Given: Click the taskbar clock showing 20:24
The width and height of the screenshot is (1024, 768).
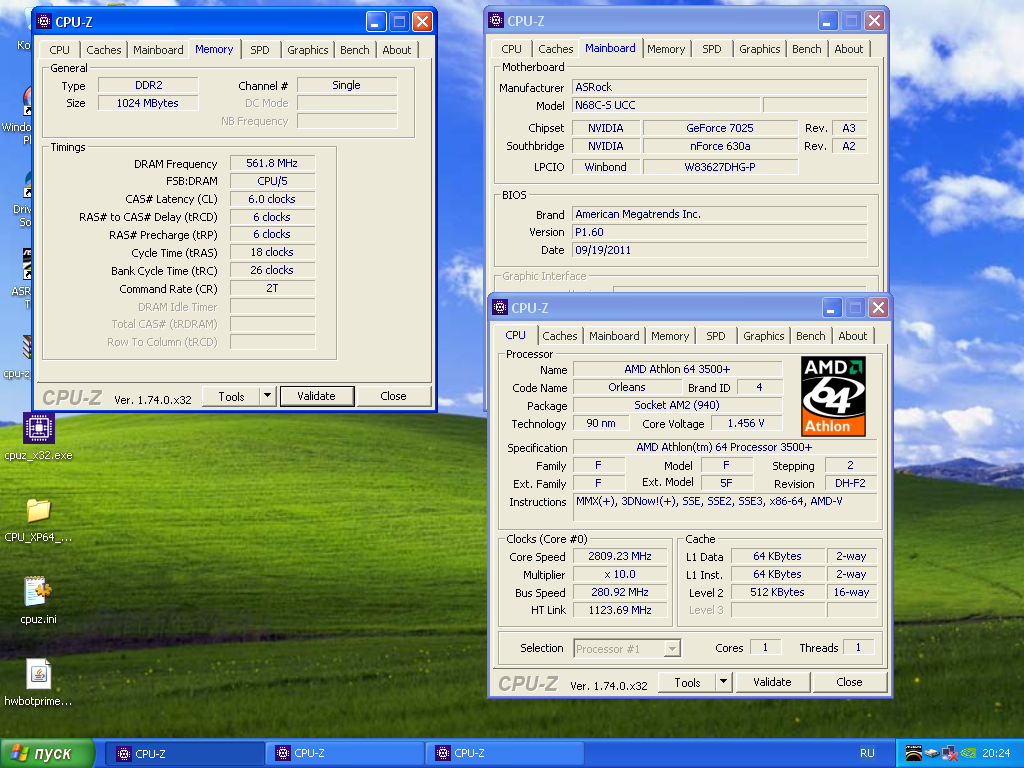Looking at the screenshot, I should (996, 753).
